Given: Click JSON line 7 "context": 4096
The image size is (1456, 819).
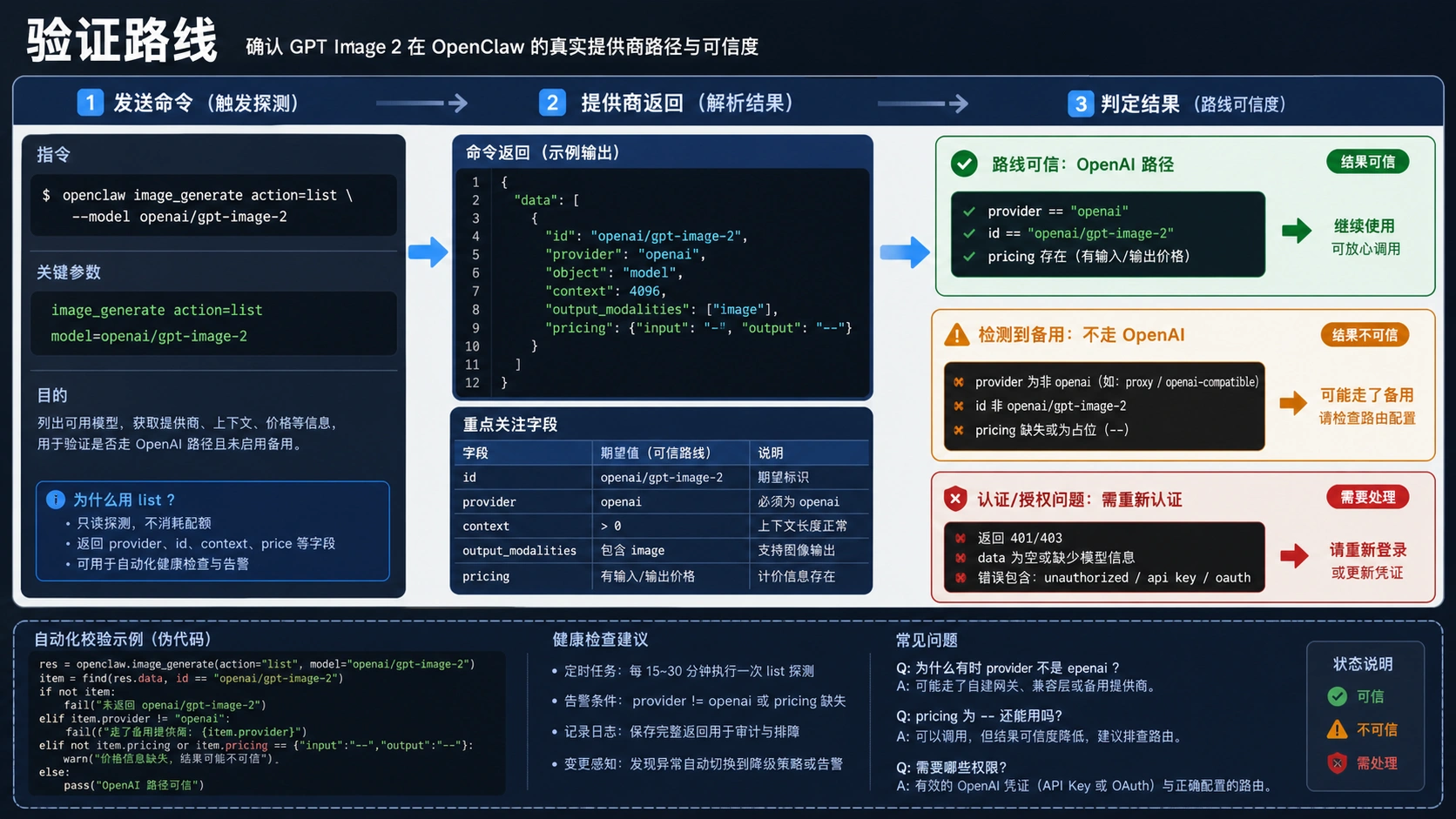Looking at the screenshot, I should click(x=605, y=291).
